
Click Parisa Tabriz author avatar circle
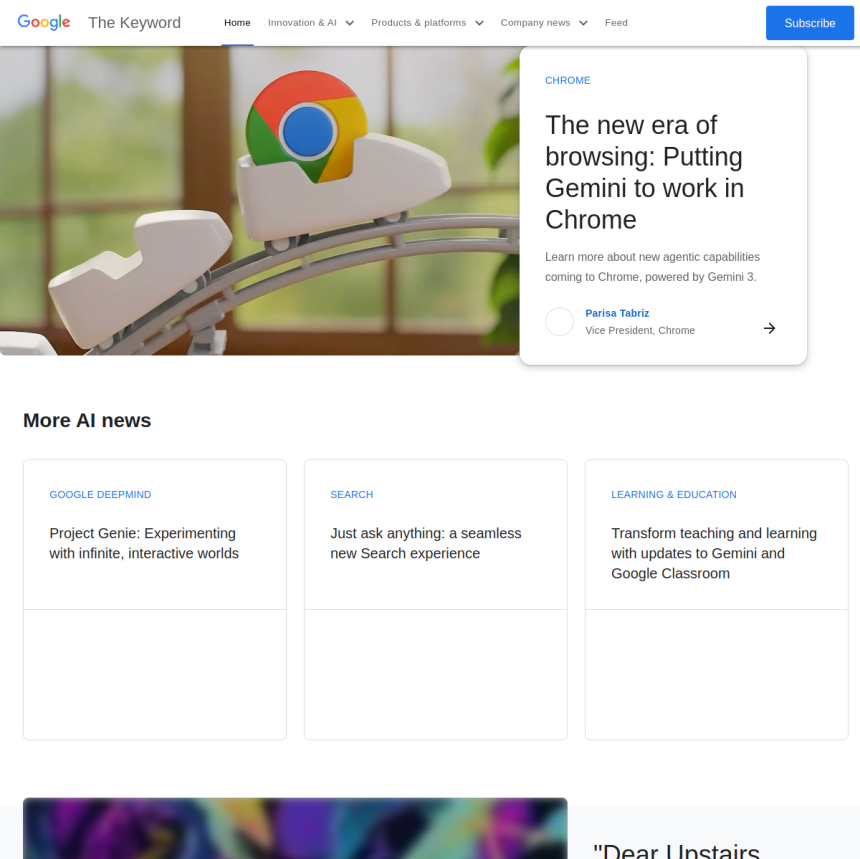pyautogui.click(x=560, y=322)
